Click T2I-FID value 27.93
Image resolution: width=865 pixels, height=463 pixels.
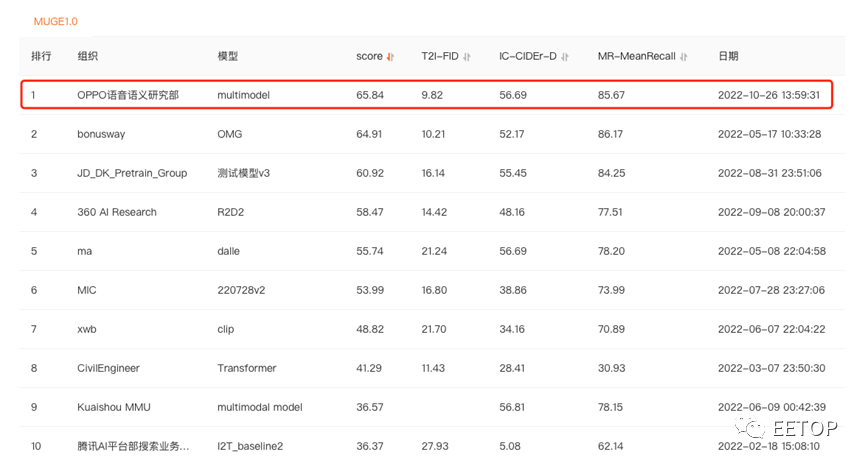click(x=435, y=446)
